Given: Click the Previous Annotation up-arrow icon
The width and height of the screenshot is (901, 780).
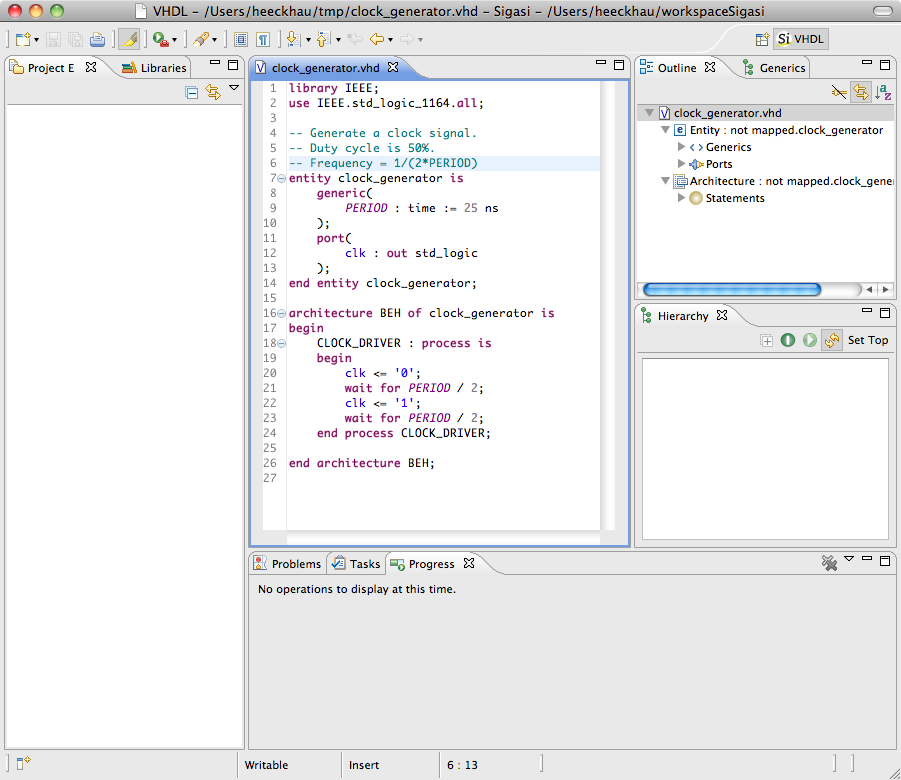Looking at the screenshot, I should (x=323, y=39).
